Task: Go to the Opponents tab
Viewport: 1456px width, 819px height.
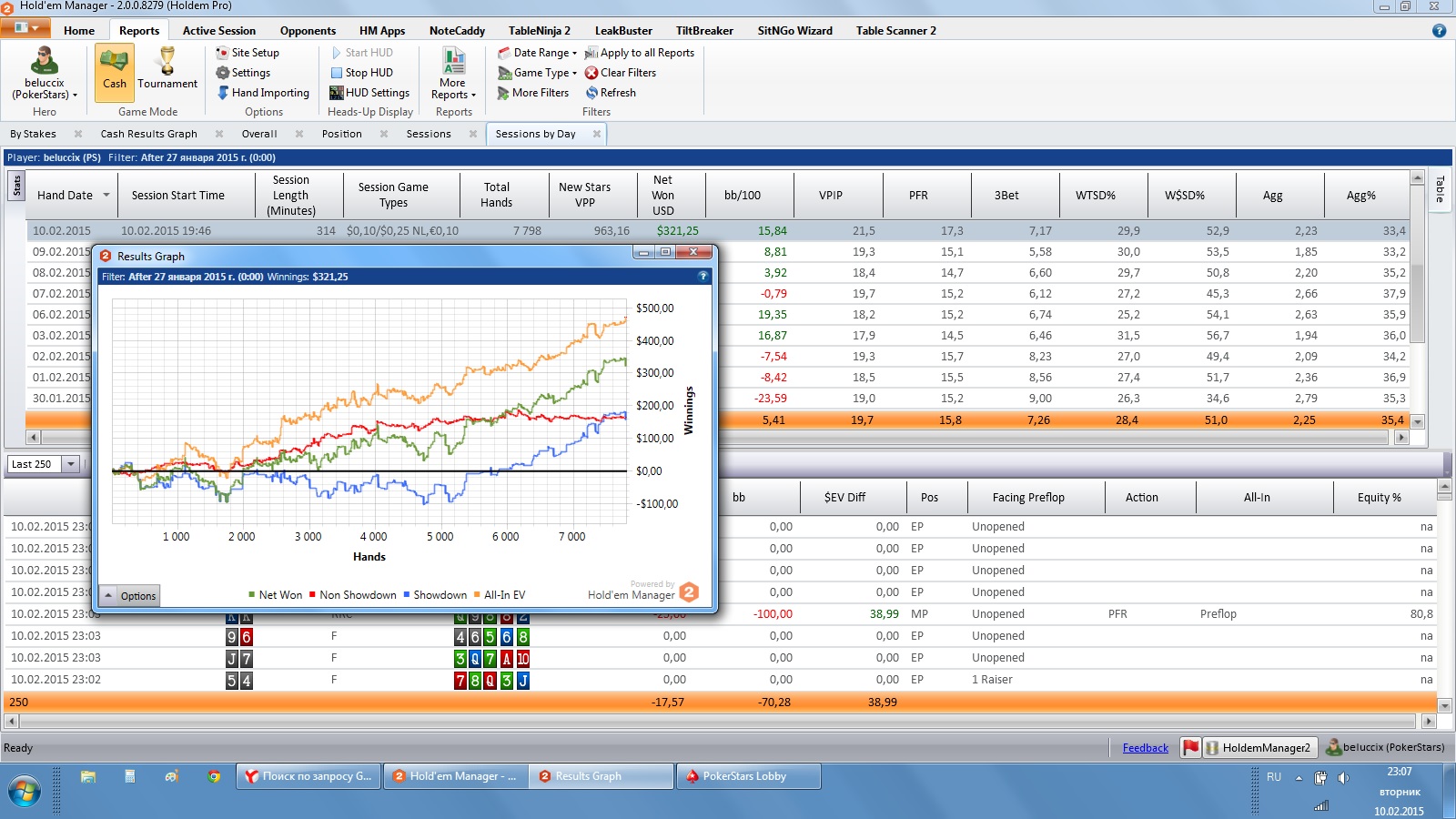Action: coord(308,30)
